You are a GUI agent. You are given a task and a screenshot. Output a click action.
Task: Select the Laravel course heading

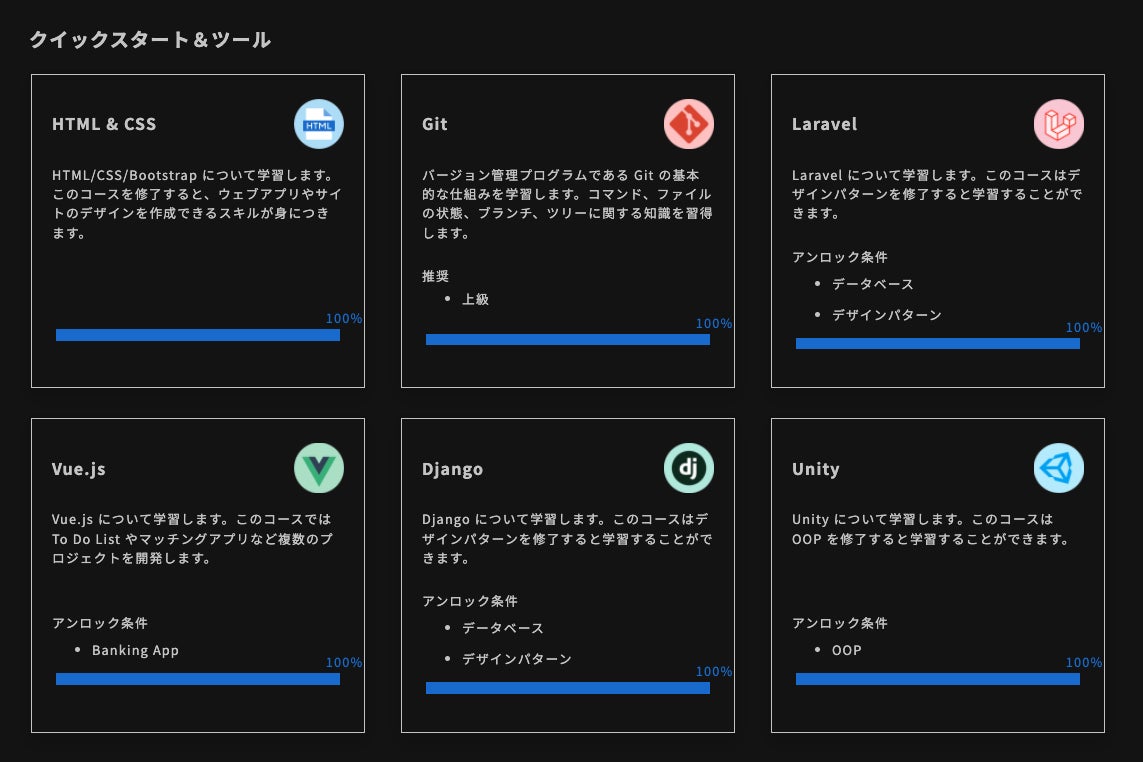(824, 125)
